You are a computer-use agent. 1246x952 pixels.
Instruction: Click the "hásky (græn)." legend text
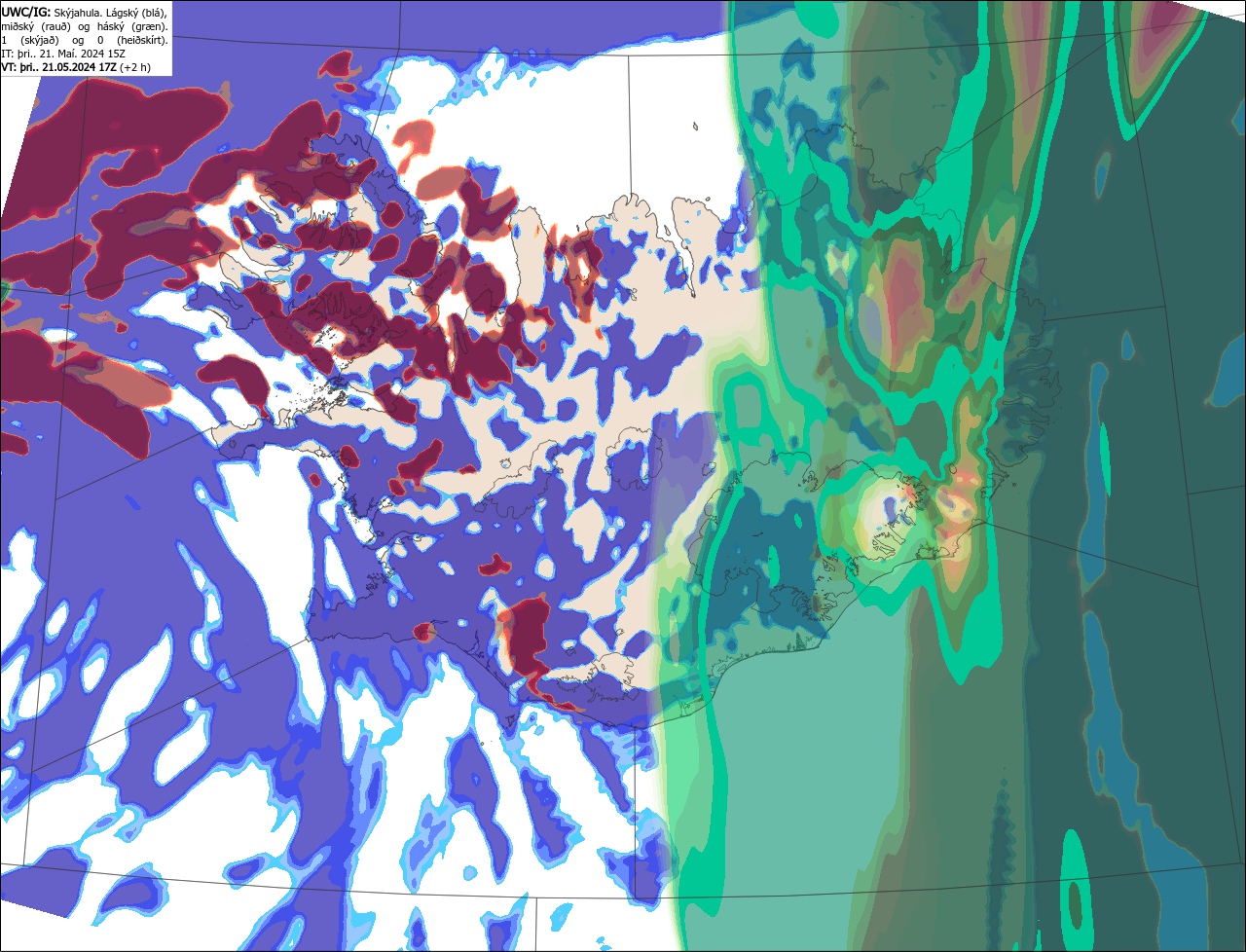(x=132, y=27)
